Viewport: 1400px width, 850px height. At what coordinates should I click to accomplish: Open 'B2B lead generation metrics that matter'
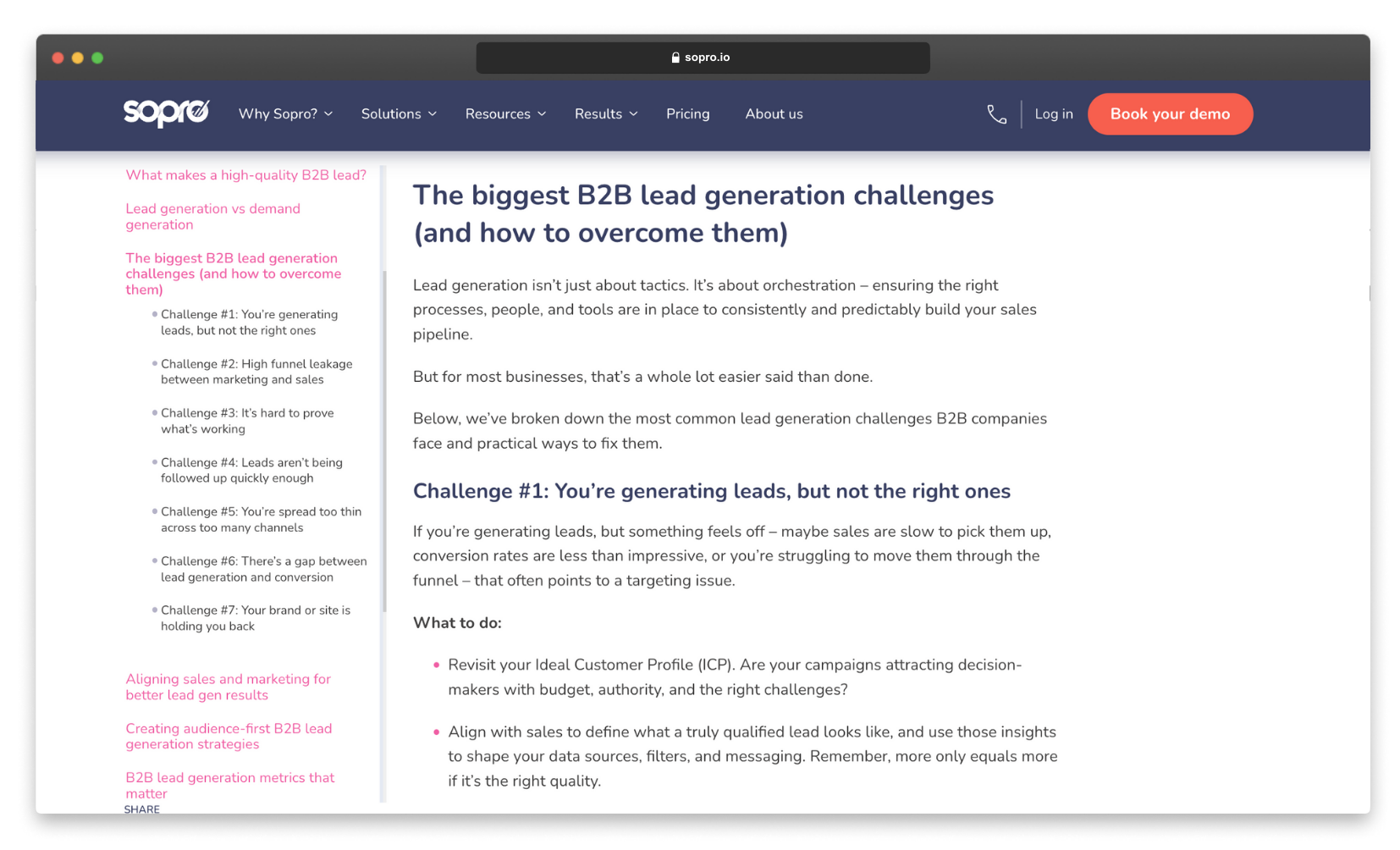229,785
